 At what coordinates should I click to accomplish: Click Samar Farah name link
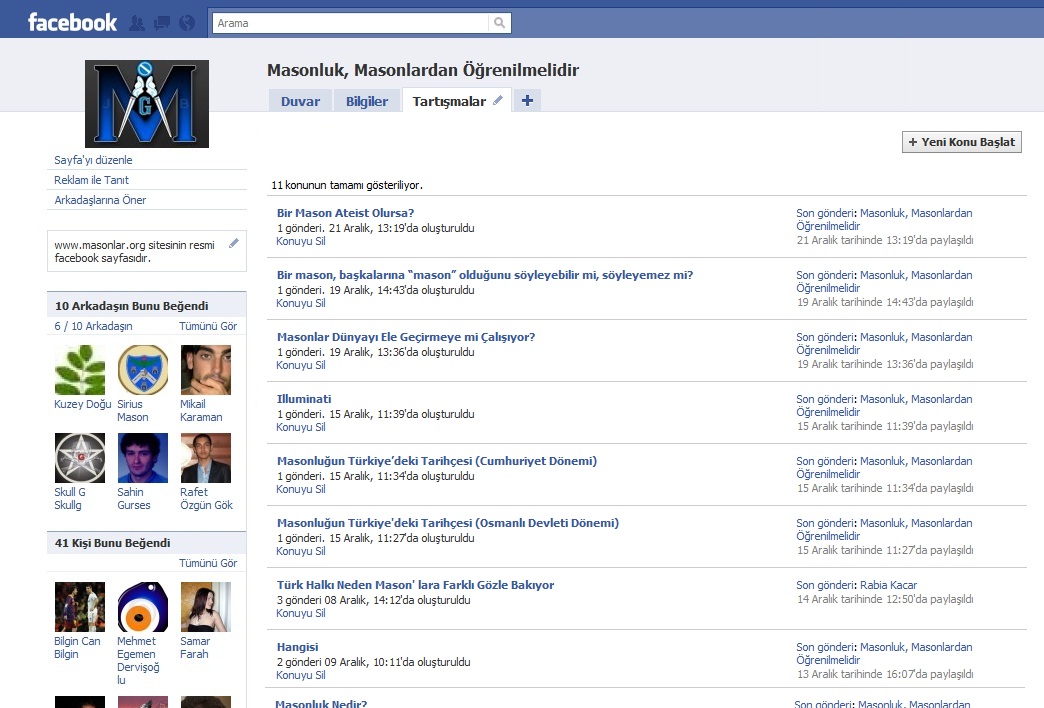tap(194, 647)
